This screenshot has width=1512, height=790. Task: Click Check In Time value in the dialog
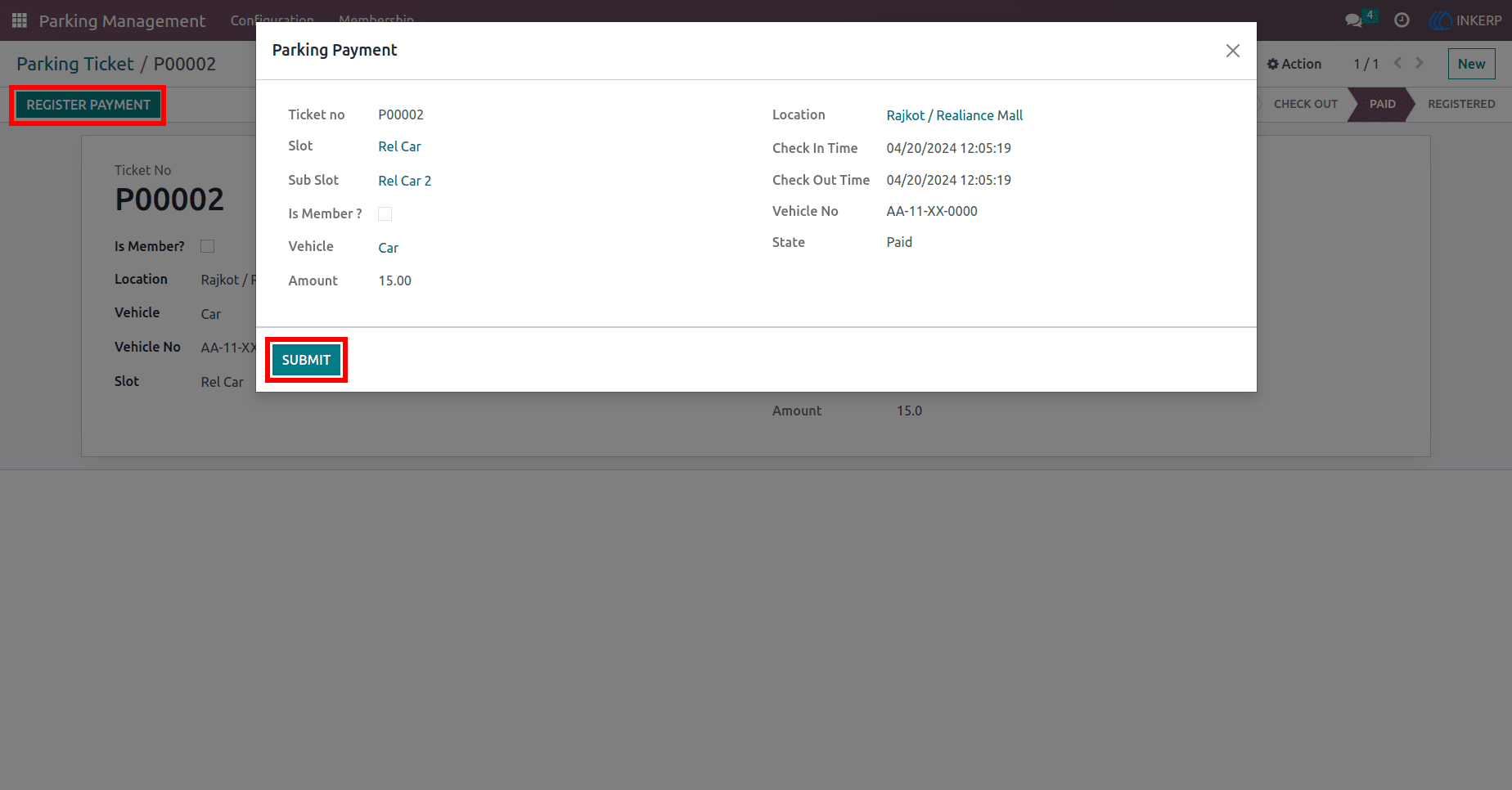click(948, 148)
